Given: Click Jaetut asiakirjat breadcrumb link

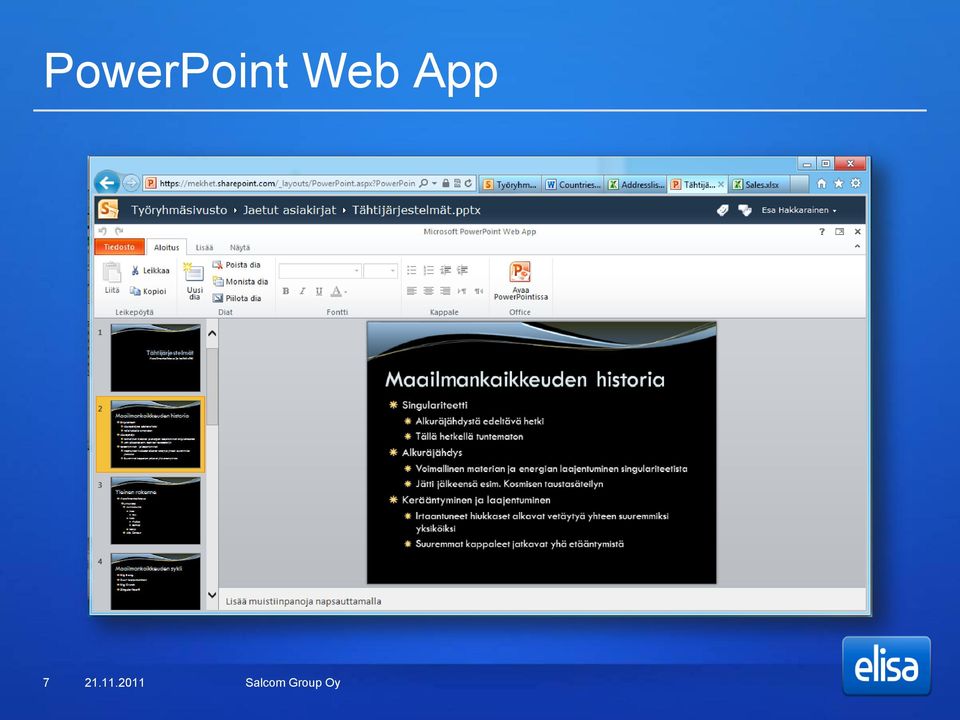Looking at the screenshot, I should (290, 210).
